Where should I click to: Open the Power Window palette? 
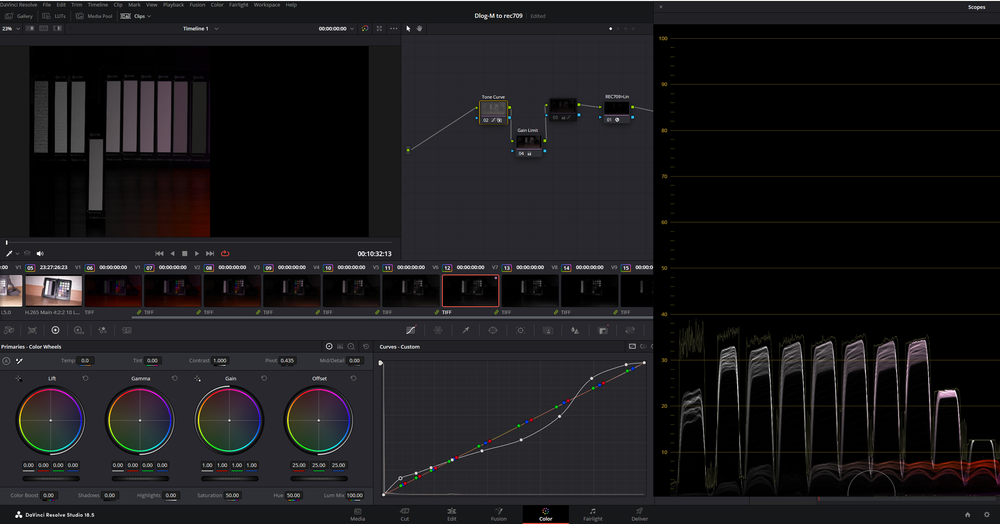coord(493,330)
